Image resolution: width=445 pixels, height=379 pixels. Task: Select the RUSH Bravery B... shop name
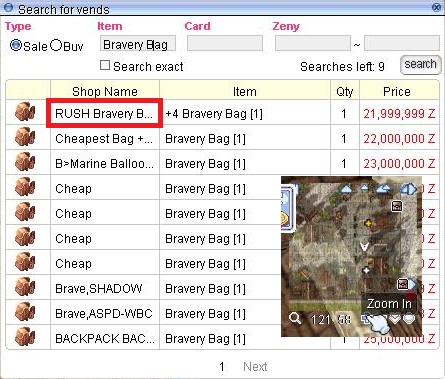[x=104, y=113]
